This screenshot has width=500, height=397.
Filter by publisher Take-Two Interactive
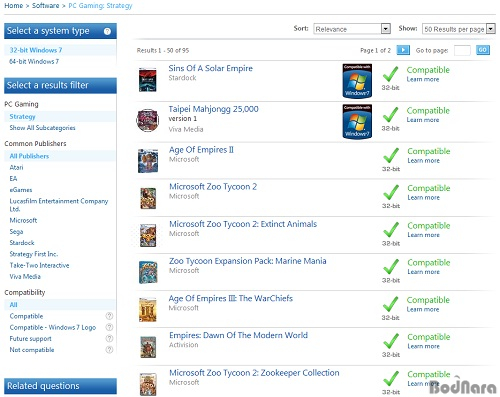click(x=39, y=265)
